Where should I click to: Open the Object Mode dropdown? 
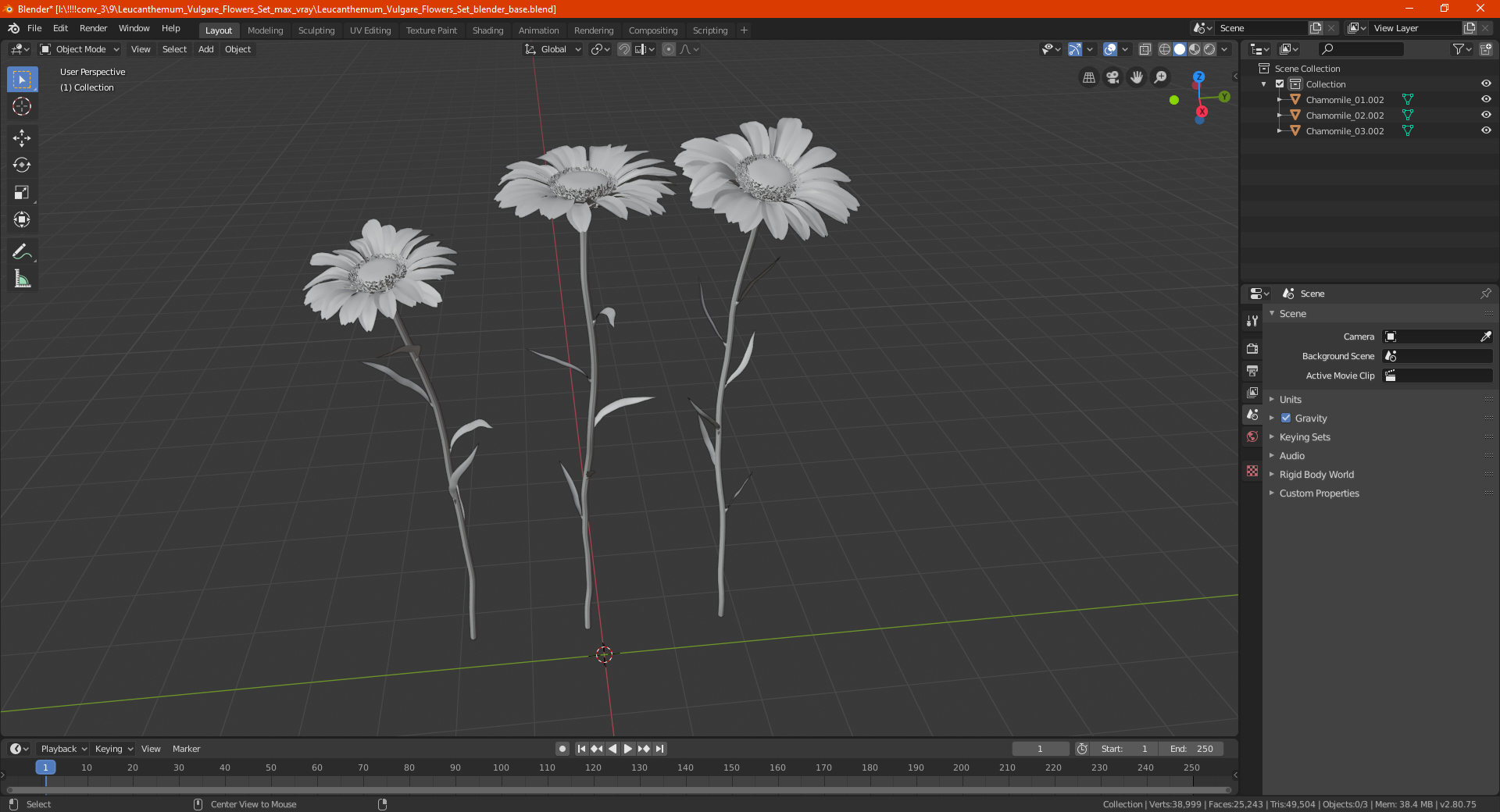pos(80,49)
